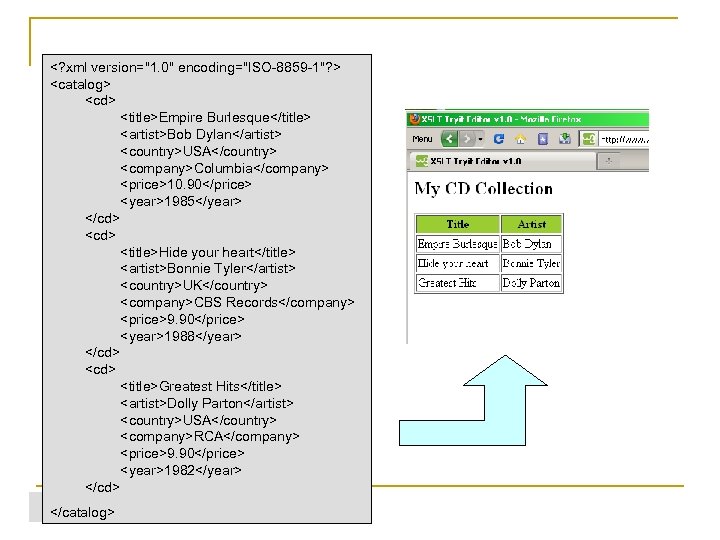Click the title Greatest Hits XML line
This screenshot has height=540, width=720.
click(201, 387)
